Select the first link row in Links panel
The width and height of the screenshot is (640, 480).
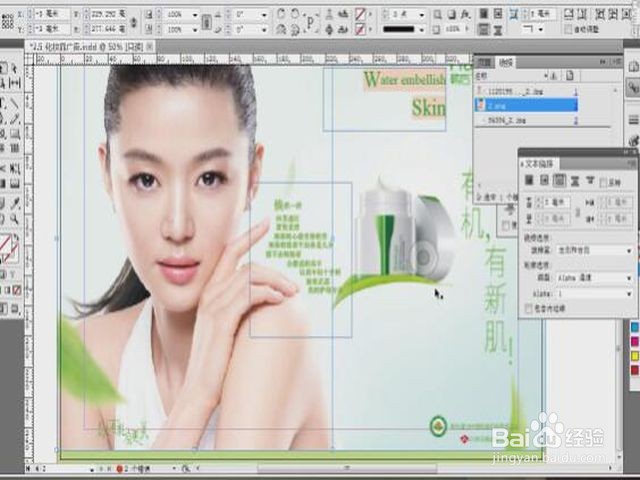coord(527,91)
